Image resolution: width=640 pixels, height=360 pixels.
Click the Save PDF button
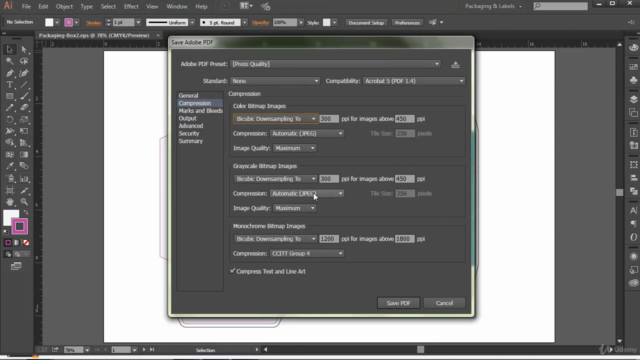[398, 303]
